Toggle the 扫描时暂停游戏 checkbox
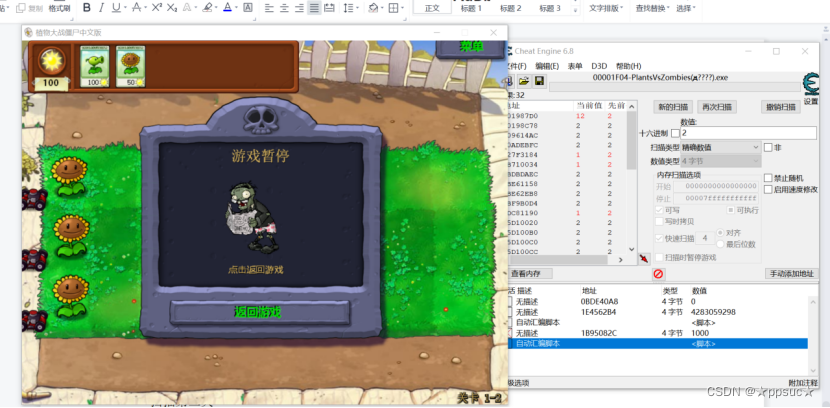Viewport: 830px width, 408px height. (x=659, y=257)
